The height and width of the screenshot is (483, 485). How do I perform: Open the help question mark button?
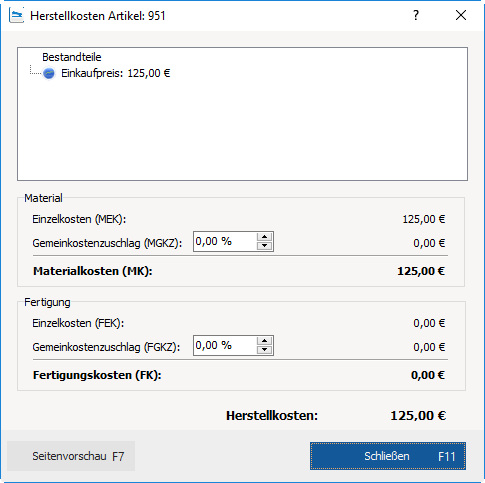click(x=416, y=15)
